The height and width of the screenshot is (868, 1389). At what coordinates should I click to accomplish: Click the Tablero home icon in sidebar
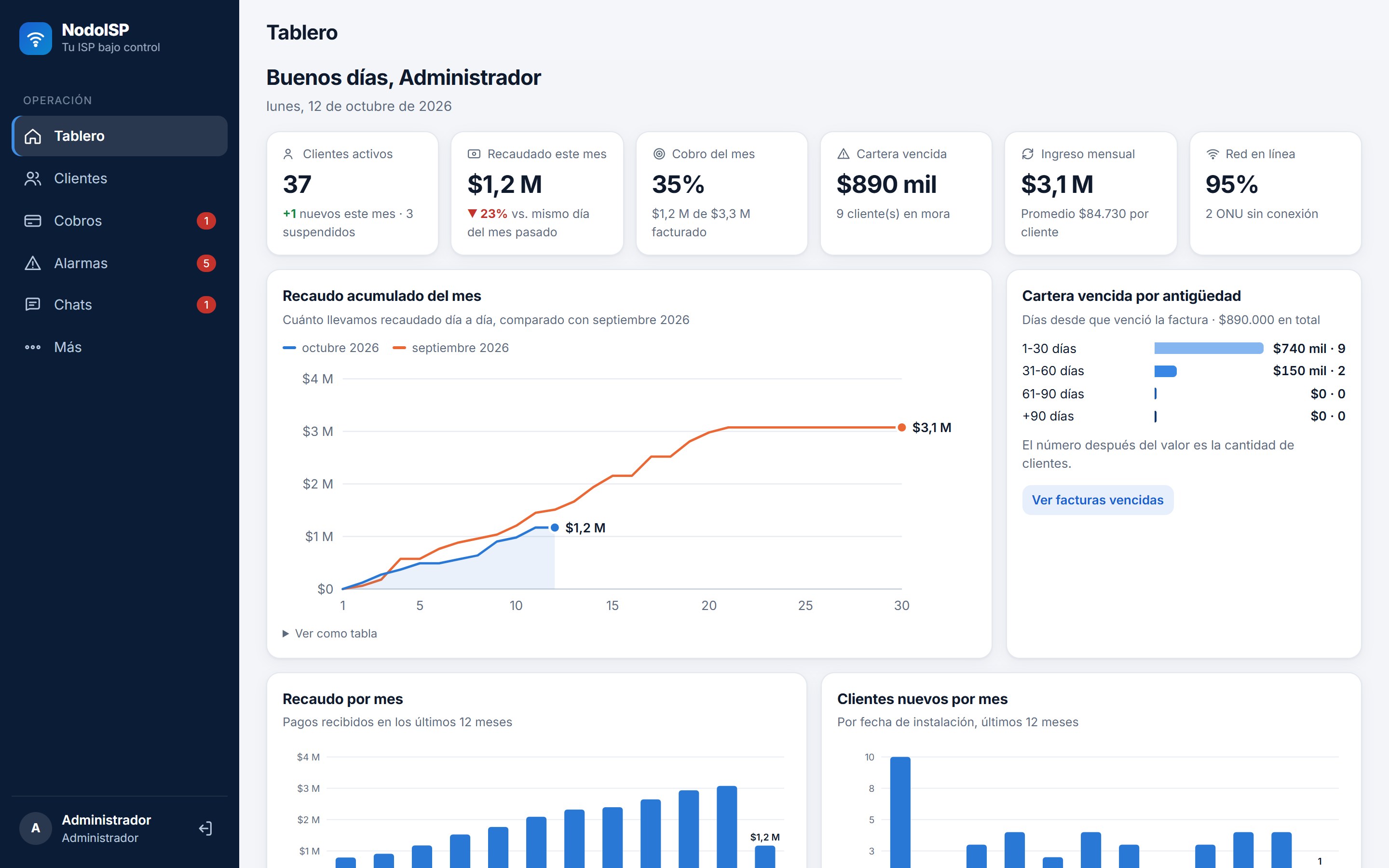[x=33, y=136]
